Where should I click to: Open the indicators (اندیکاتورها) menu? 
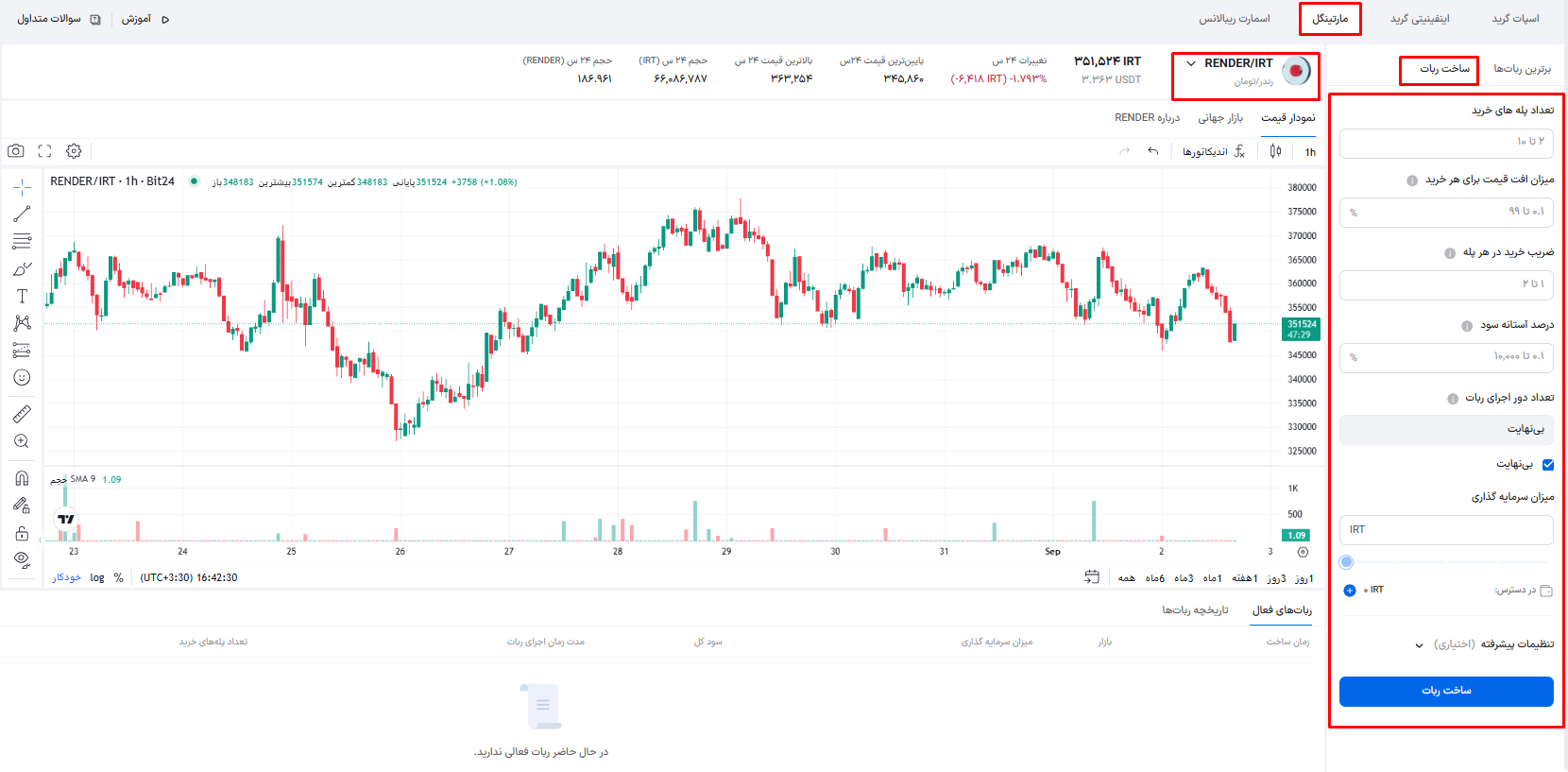pos(1213,152)
